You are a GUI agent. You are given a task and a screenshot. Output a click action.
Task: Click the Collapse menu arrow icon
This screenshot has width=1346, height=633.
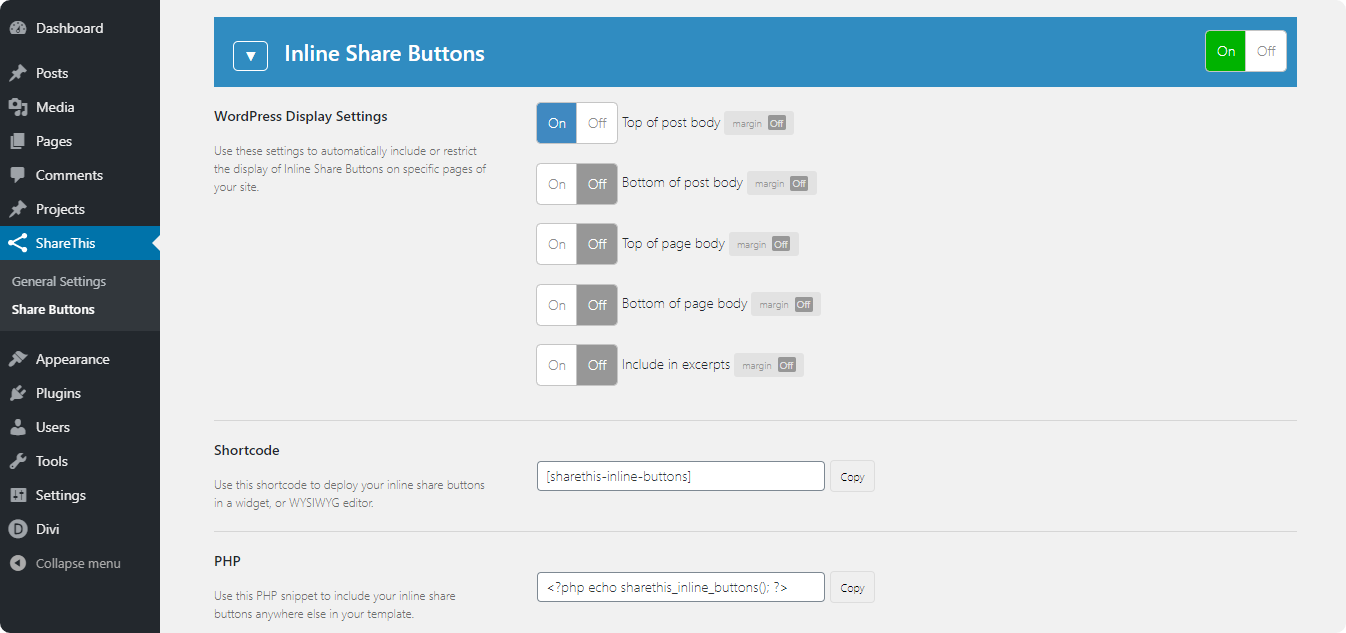[x=18, y=563]
